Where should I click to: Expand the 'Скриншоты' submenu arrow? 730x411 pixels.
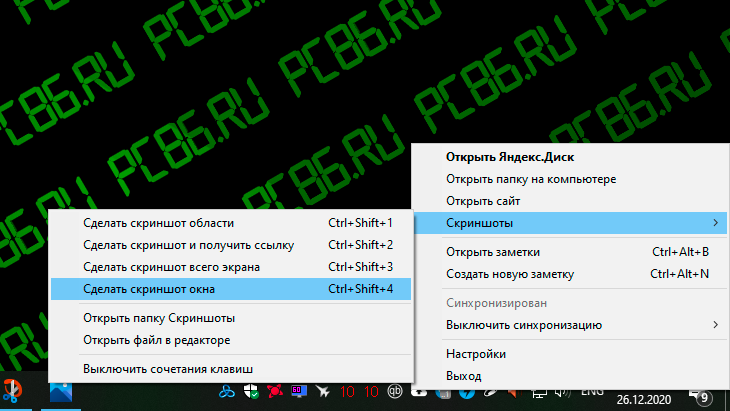coord(716,223)
